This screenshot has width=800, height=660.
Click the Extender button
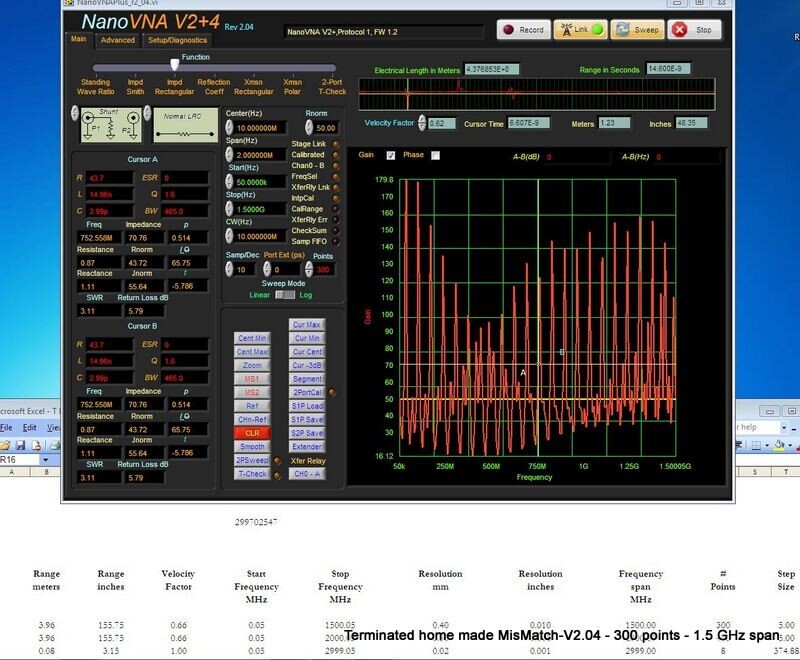(x=307, y=446)
